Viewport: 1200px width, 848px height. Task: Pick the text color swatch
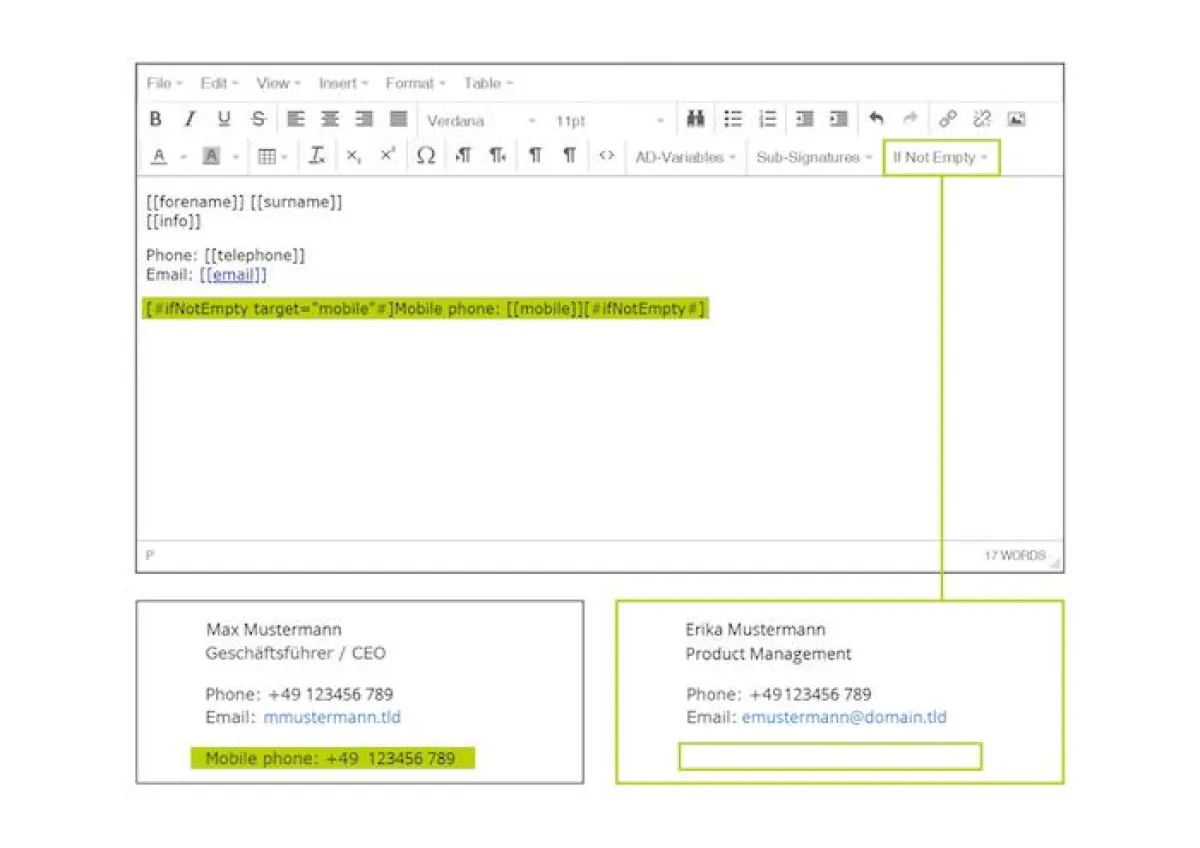pyautogui.click(x=159, y=157)
